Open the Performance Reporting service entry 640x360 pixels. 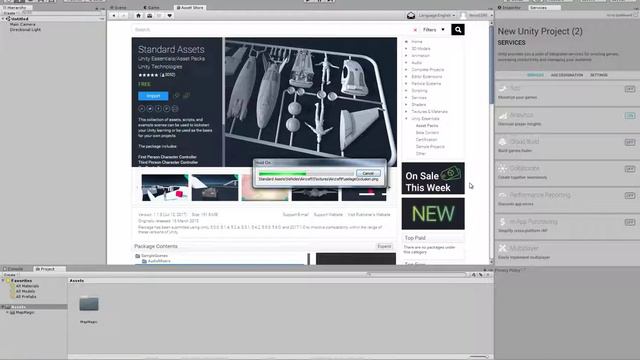pos(567,199)
